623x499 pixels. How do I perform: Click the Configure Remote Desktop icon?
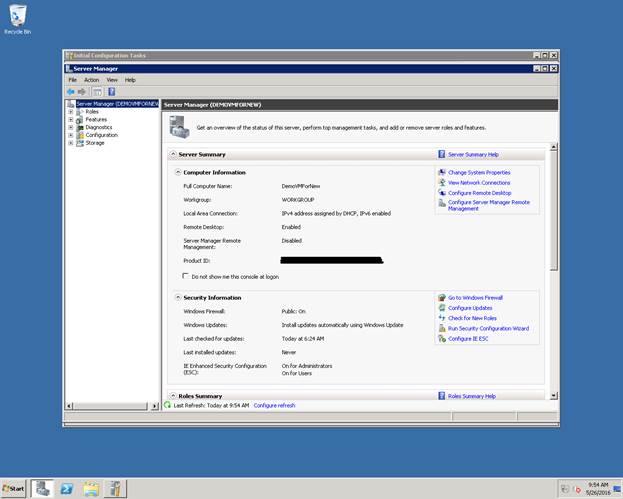tap(442, 192)
